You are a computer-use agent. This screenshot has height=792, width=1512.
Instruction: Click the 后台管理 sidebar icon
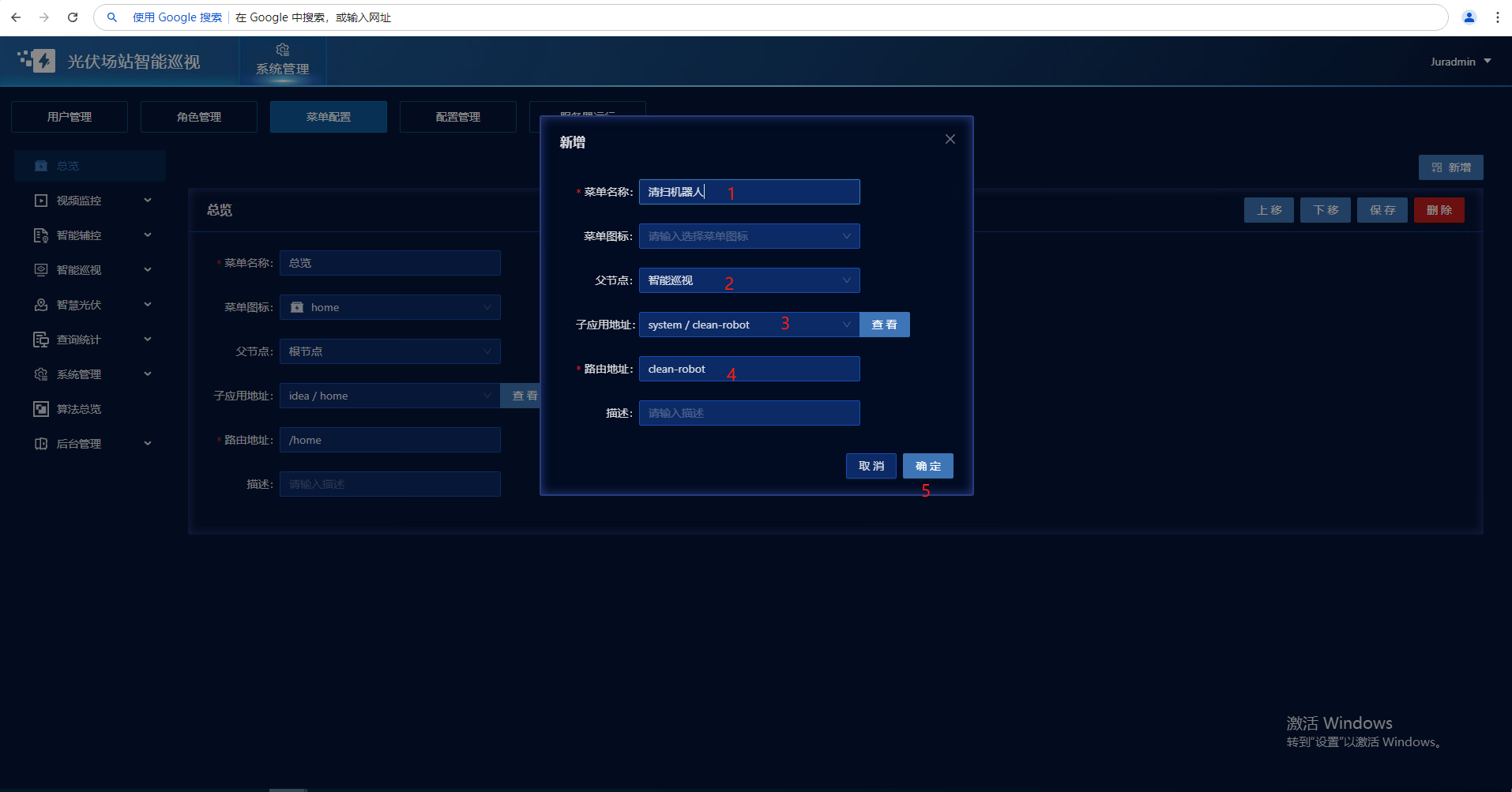[41, 444]
